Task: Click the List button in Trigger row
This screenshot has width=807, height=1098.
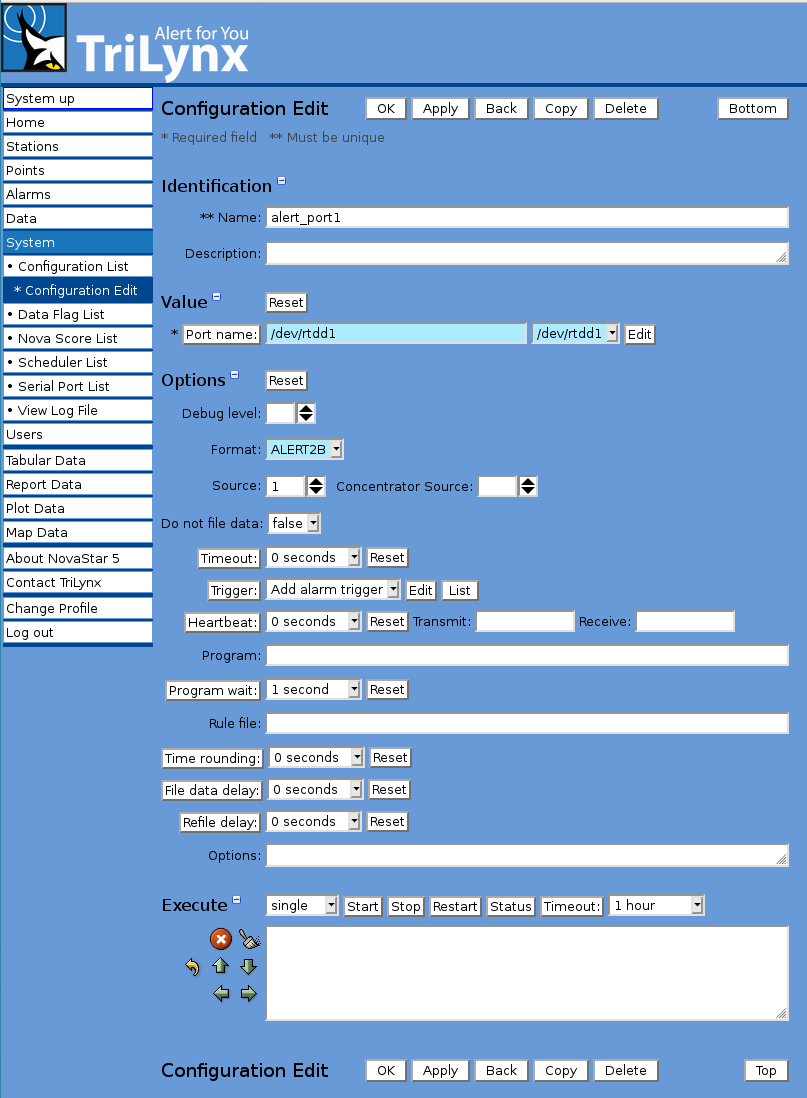Action: pos(460,590)
